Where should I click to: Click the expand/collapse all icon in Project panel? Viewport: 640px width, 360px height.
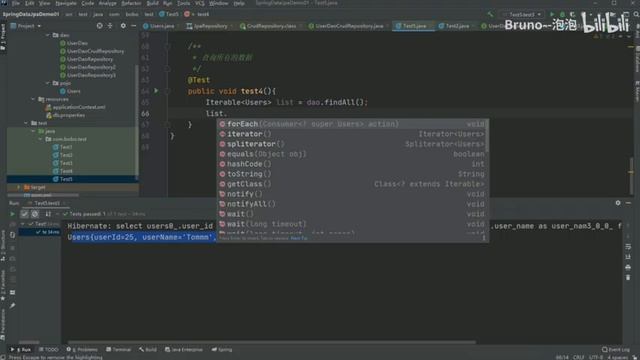pyautogui.click(x=110, y=26)
